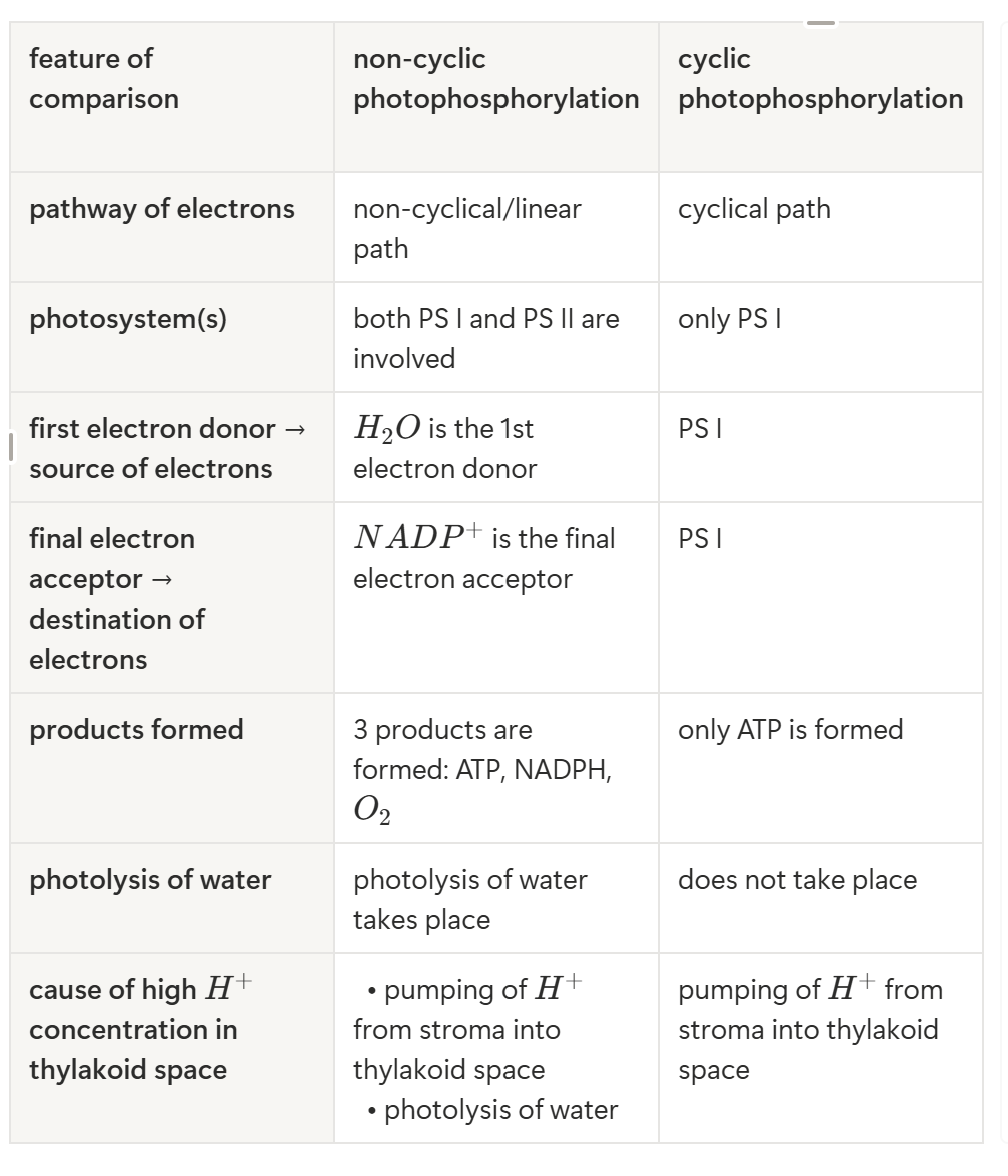1008x1176 pixels.
Task: Click the "feature of comparison" header cell
Action: tap(172, 98)
